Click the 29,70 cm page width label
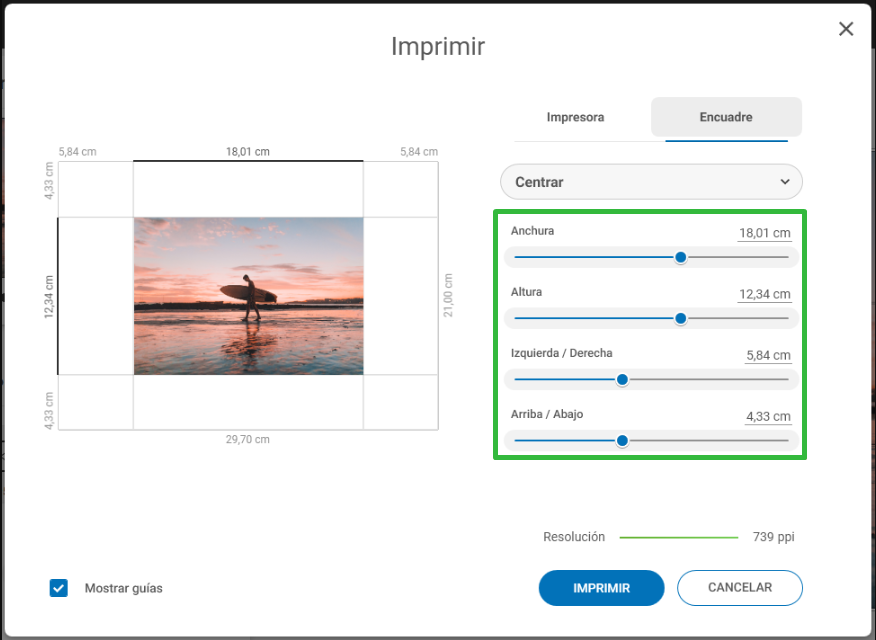The image size is (876, 640). click(x=247, y=440)
